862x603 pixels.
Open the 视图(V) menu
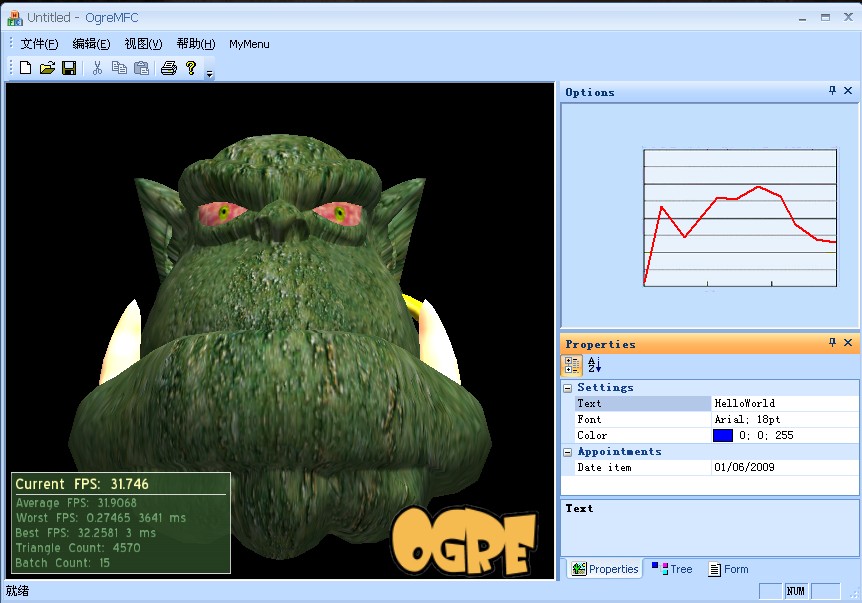(x=143, y=44)
